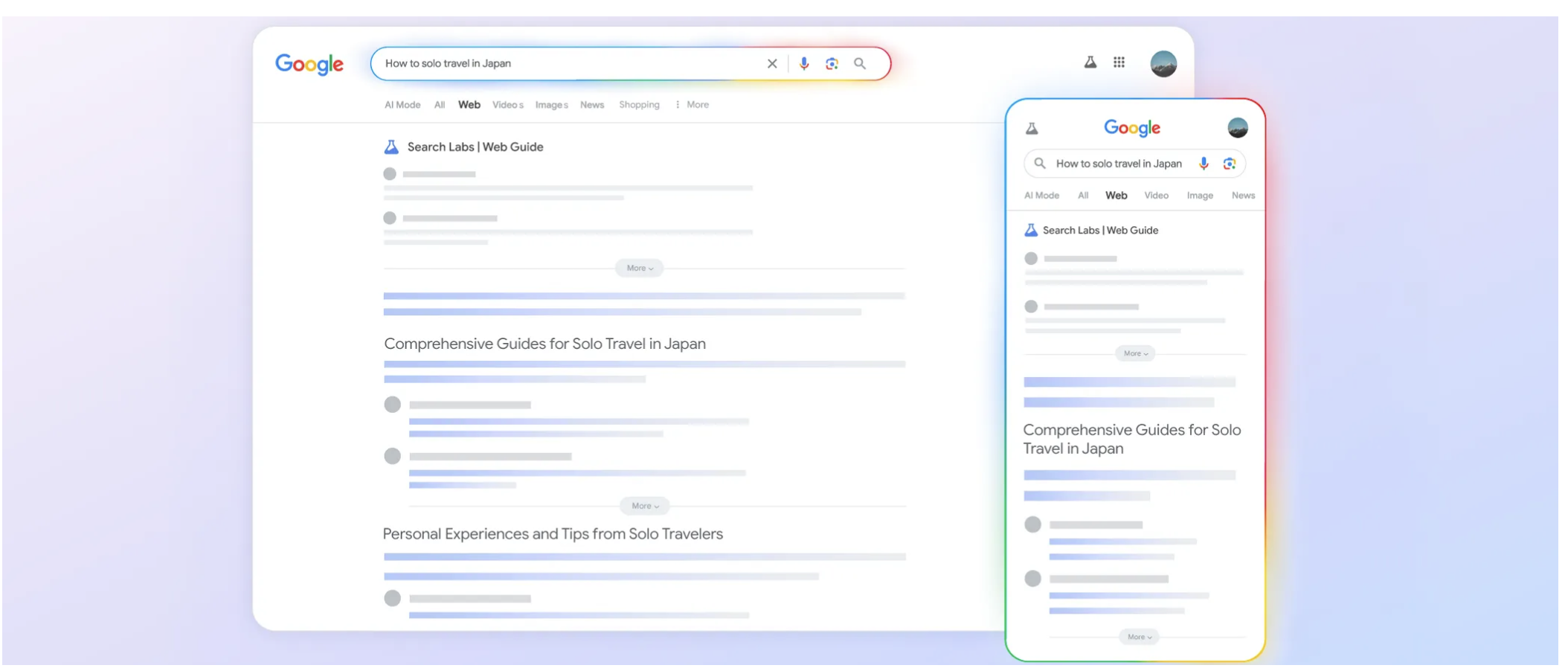Screen dimensions: 1568x671
Task: Switch to the AI Mode tab
Action: [402, 105]
